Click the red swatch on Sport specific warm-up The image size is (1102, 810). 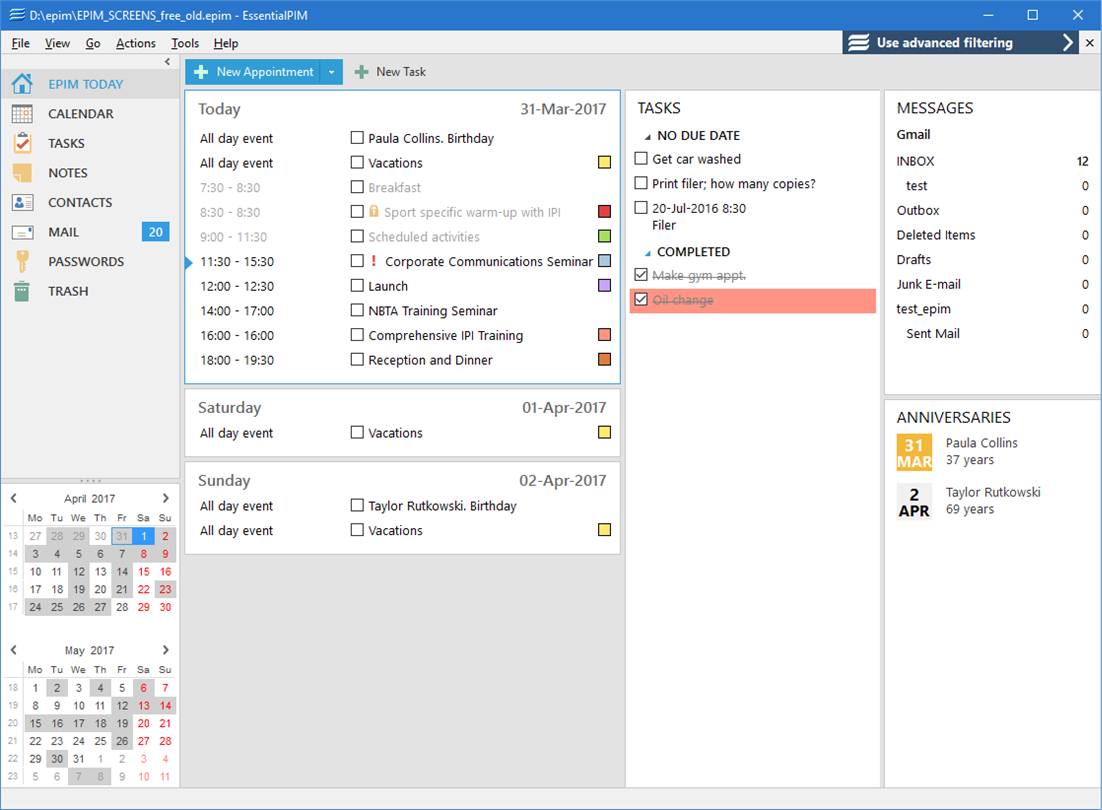click(604, 211)
